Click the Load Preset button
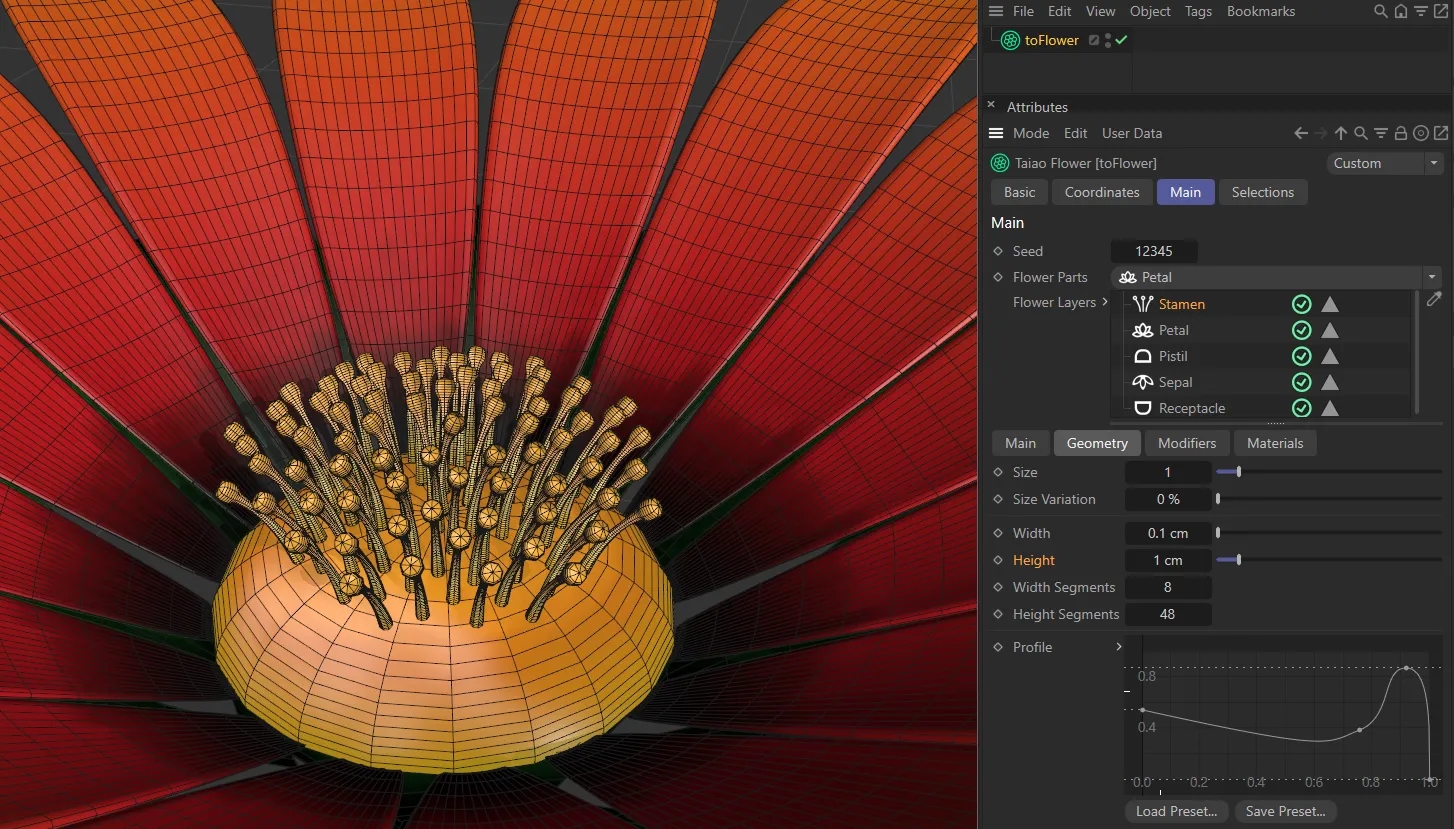Viewport: 1454px width, 829px height. (x=1176, y=811)
